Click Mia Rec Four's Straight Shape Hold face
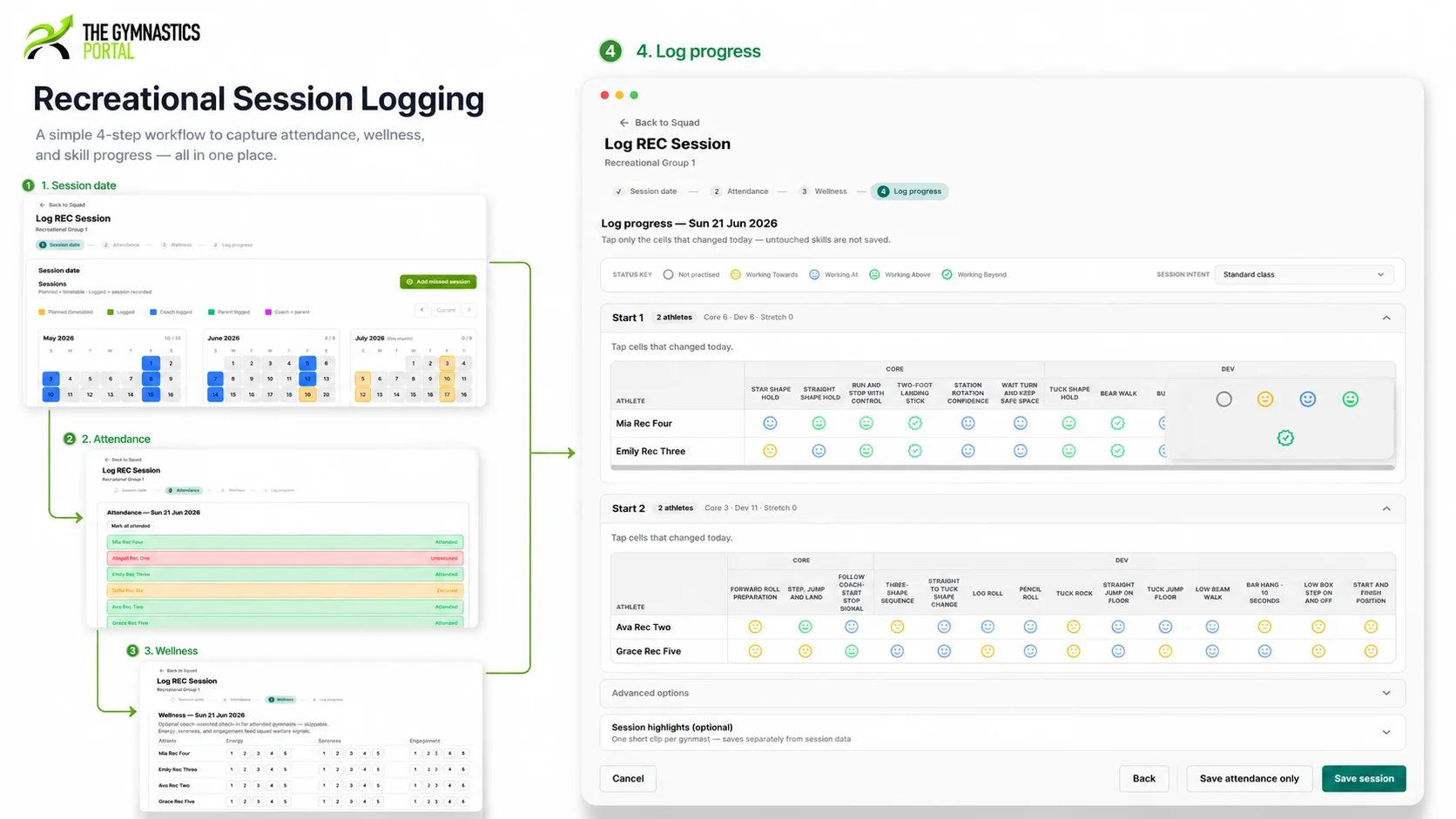1456x819 pixels. click(819, 423)
